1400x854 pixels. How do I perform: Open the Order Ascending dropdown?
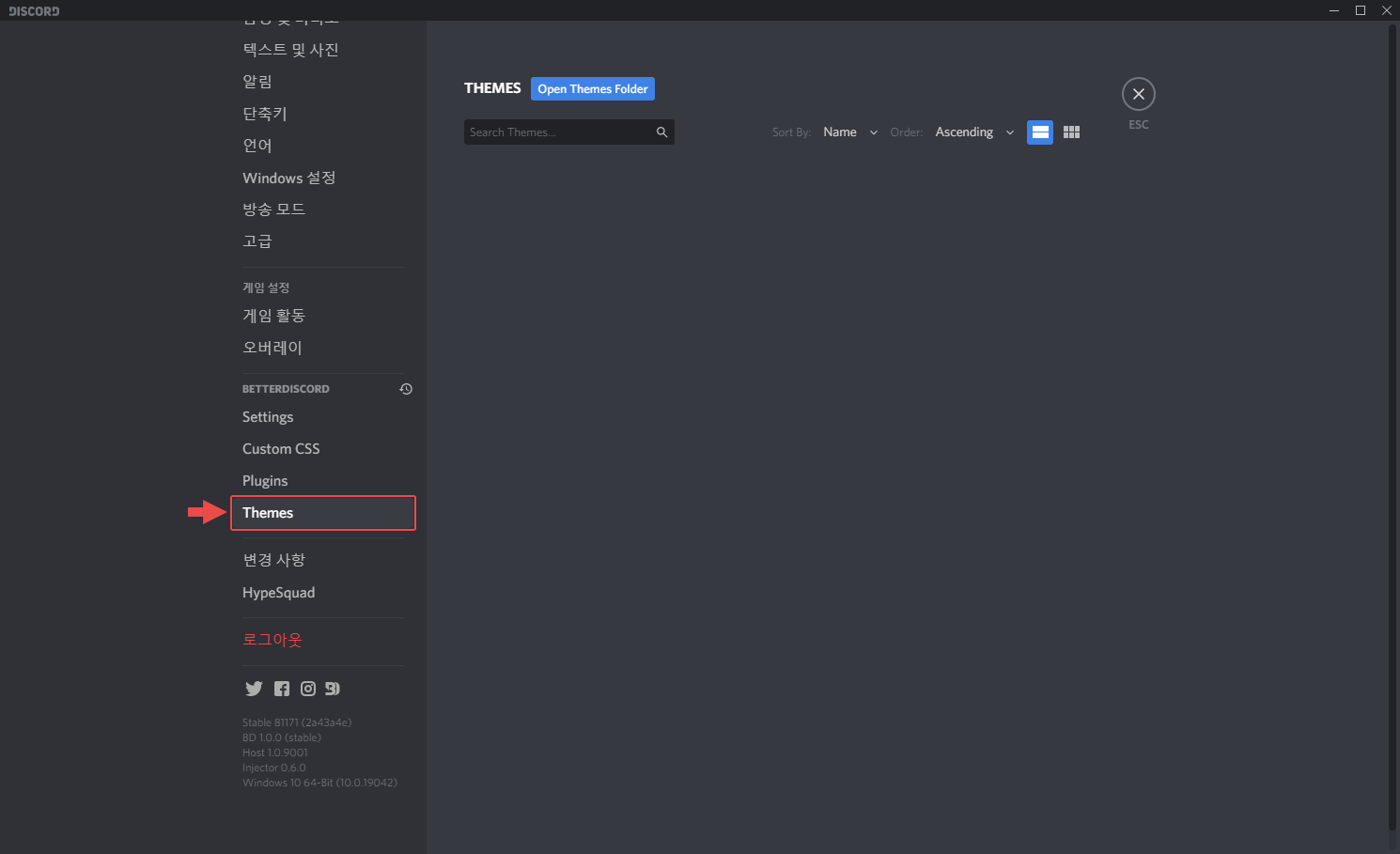click(974, 132)
